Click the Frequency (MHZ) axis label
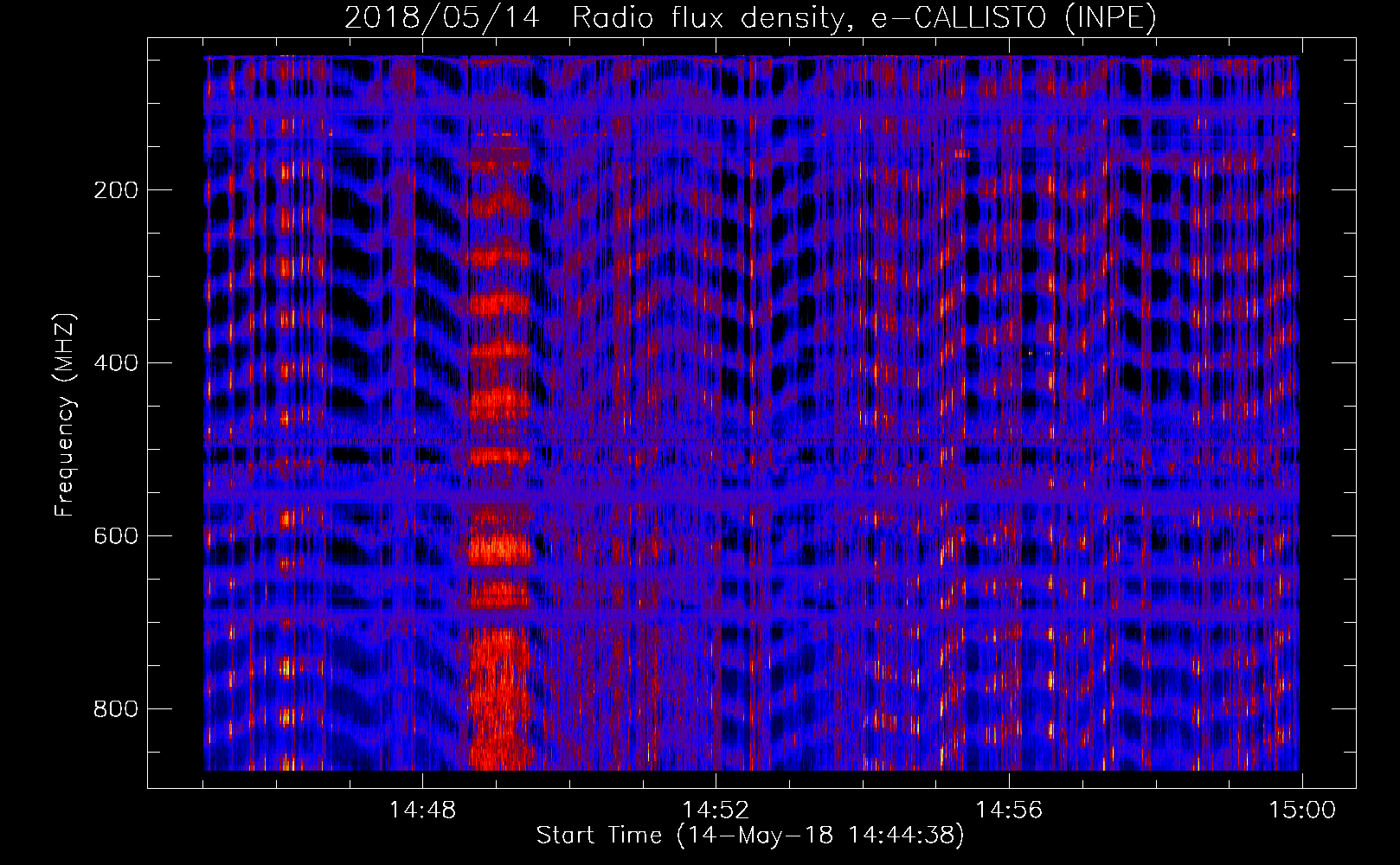The height and width of the screenshot is (865, 1400). point(65,414)
